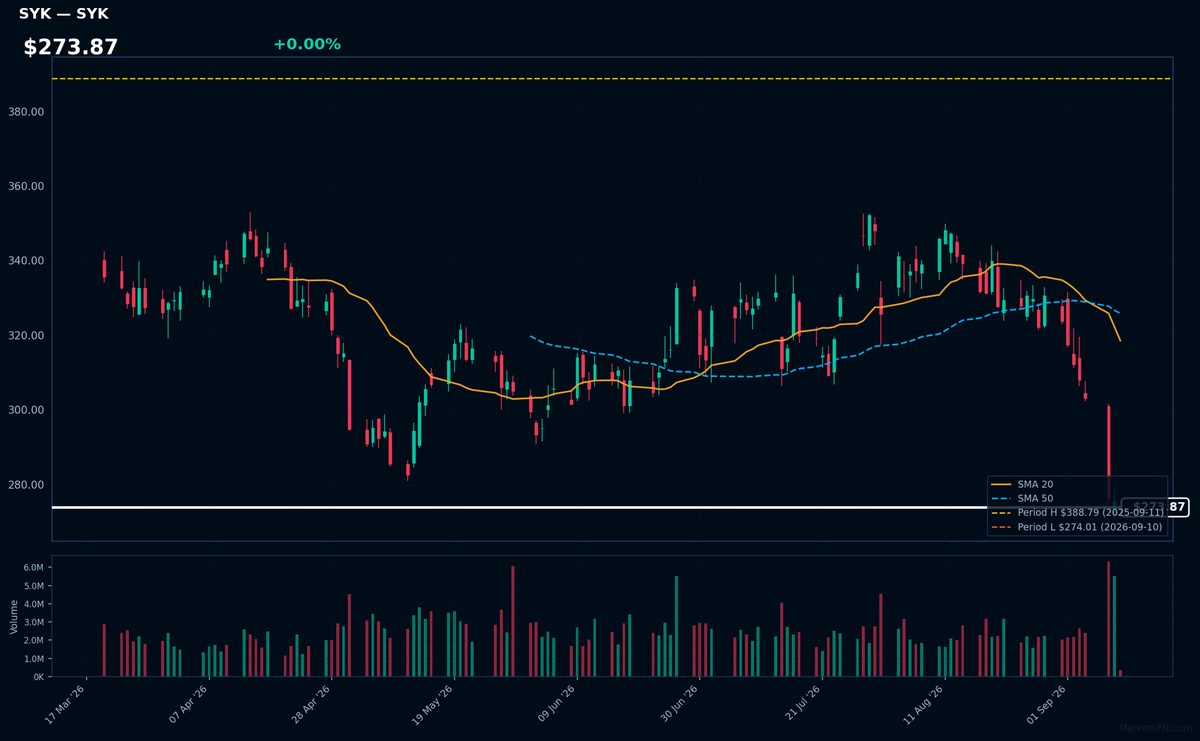Click the Period H $388.79 legend entry

pyautogui.click(x=1077, y=512)
